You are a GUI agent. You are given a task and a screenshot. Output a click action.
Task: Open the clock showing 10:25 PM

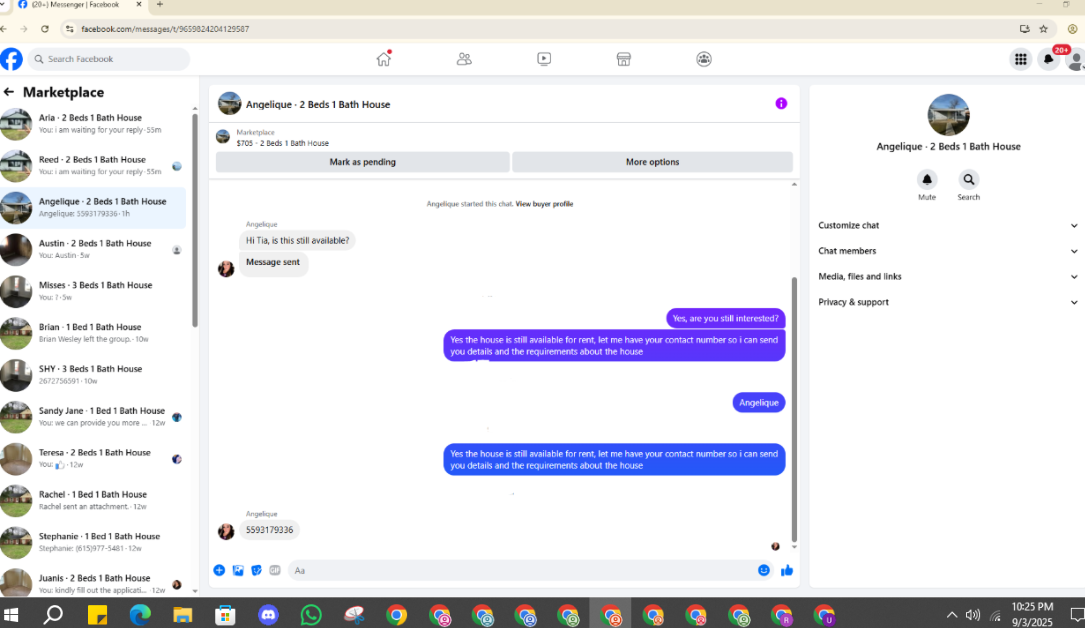point(1032,614)
